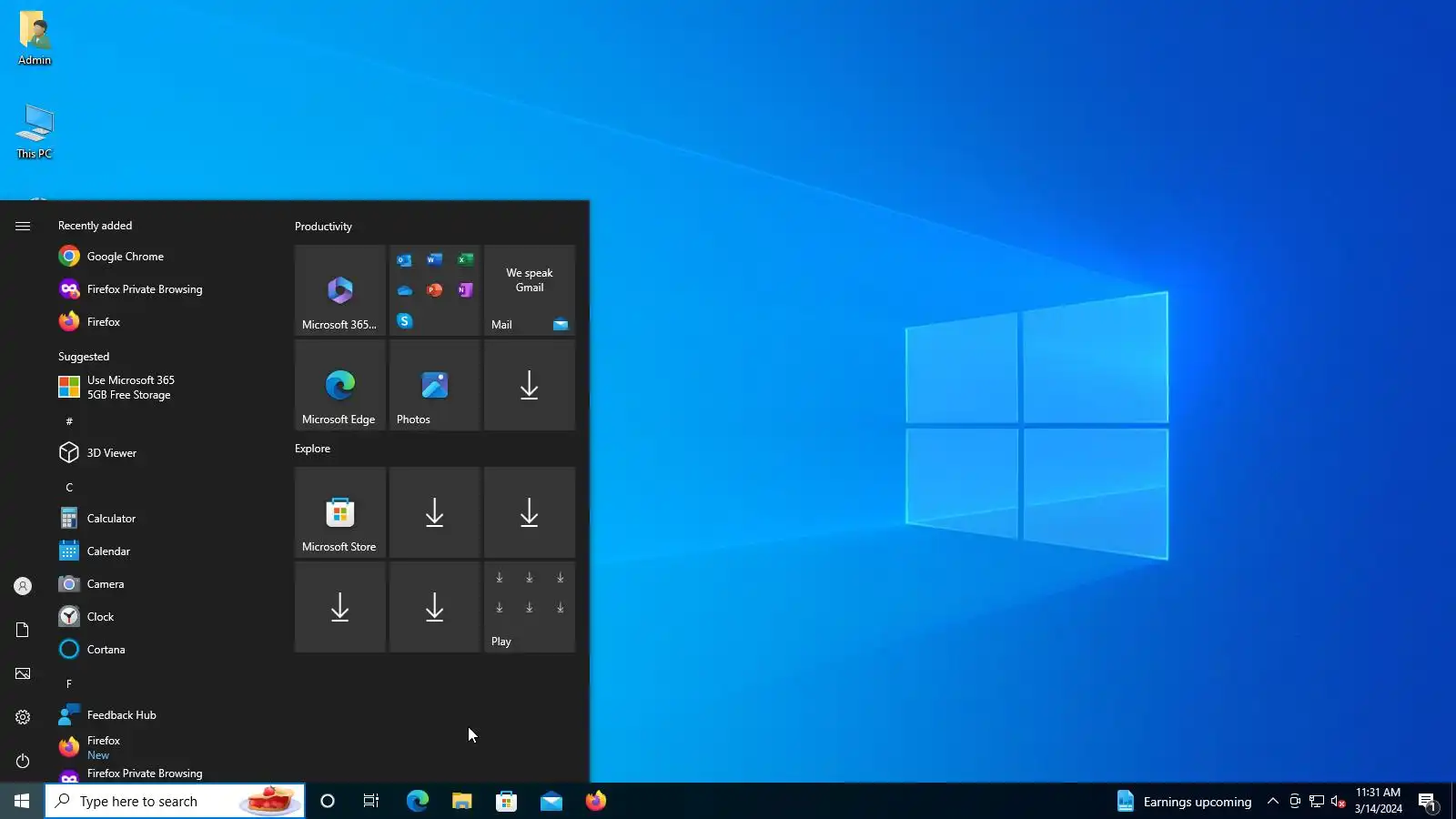Open the Office apps folder tile

pos(435,290)
